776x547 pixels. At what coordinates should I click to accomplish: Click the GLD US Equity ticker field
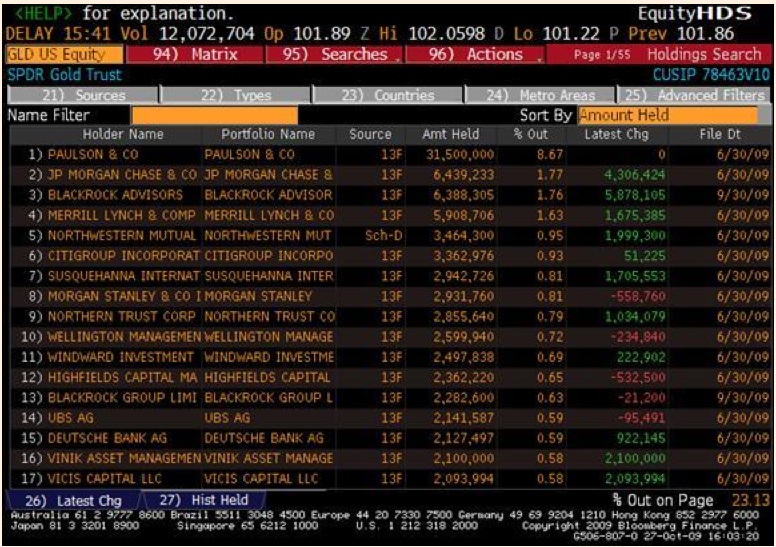[64, 54]
